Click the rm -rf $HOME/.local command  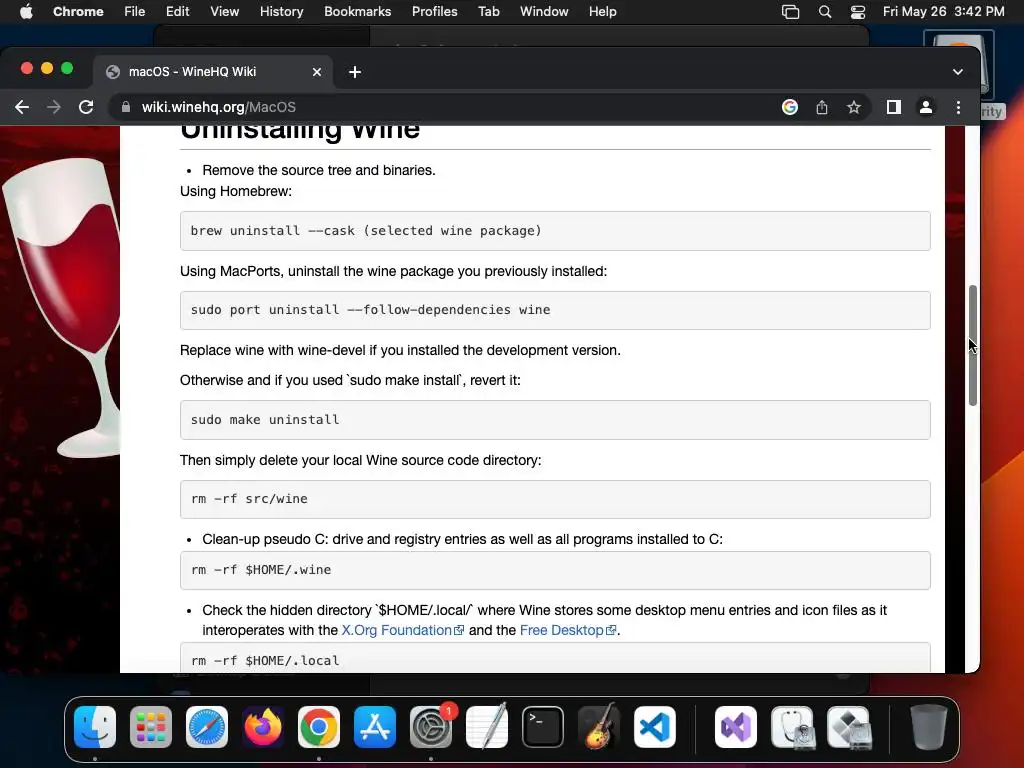coord(265,660)
